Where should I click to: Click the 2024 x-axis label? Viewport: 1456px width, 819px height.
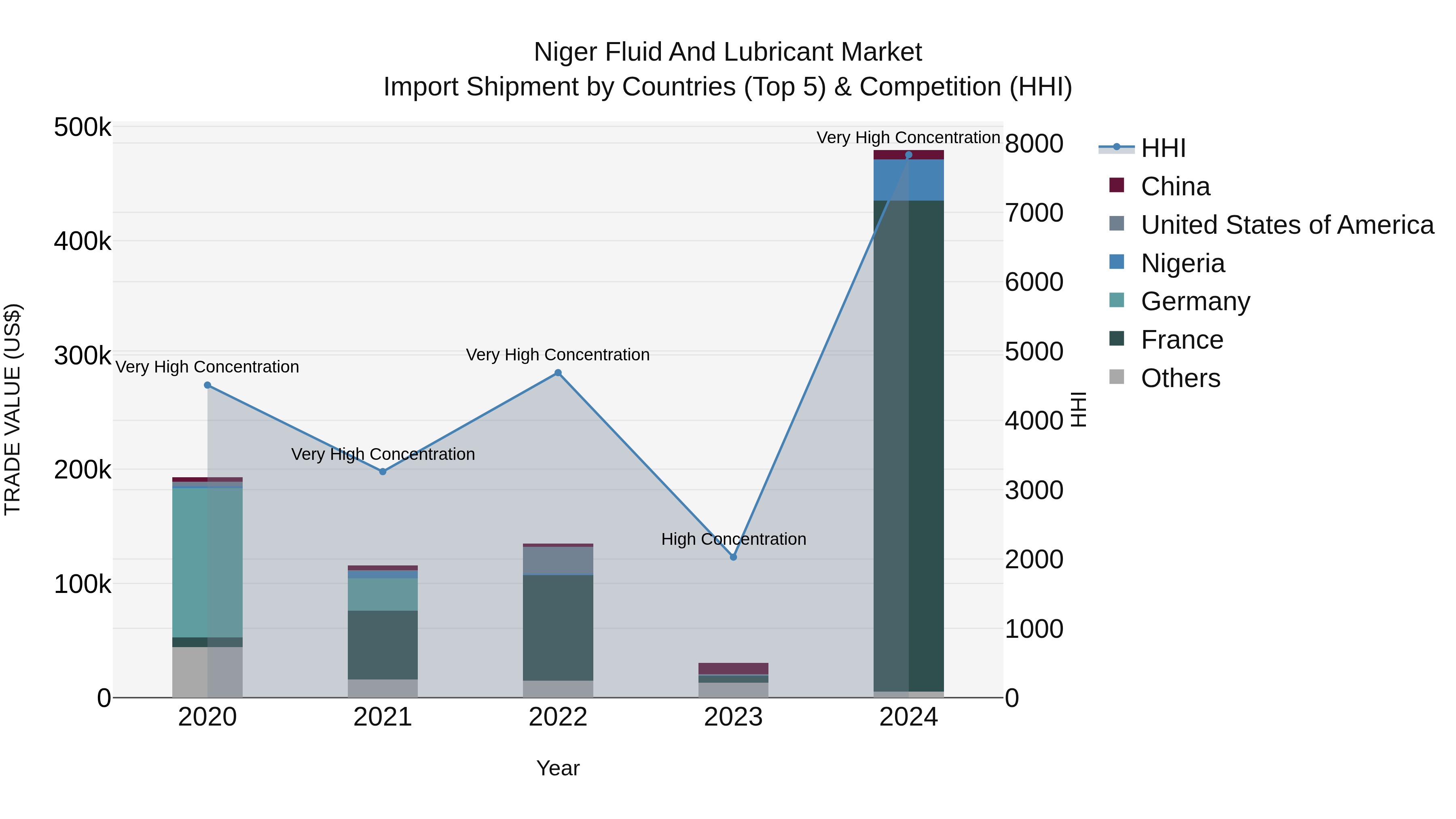tap(908, 717)
